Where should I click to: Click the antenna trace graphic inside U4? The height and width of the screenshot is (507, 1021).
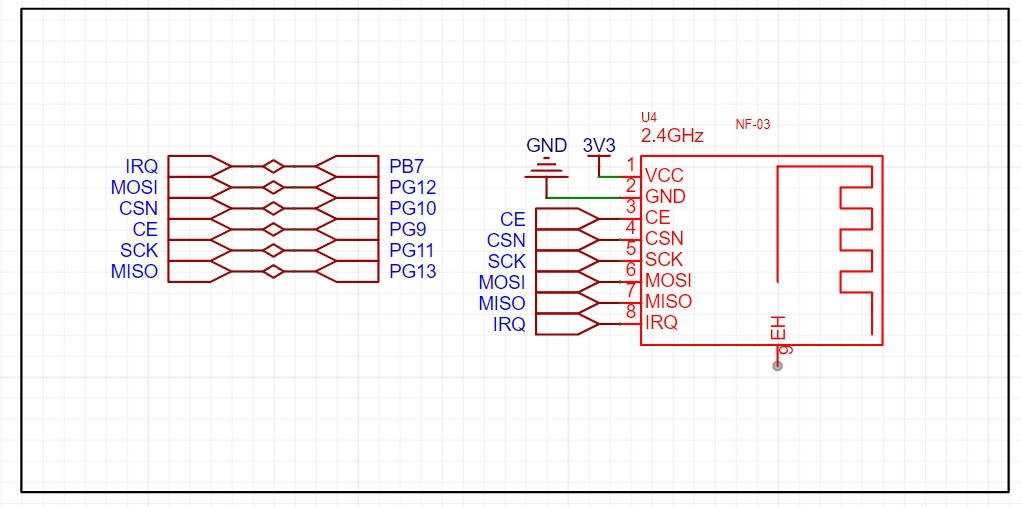pos(825,251)
